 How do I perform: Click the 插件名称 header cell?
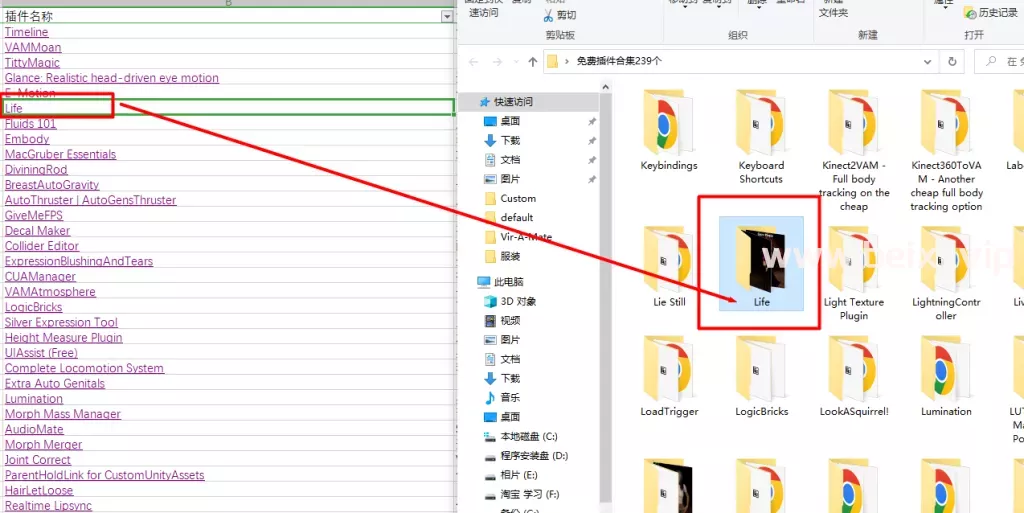(x=228, y=17)
